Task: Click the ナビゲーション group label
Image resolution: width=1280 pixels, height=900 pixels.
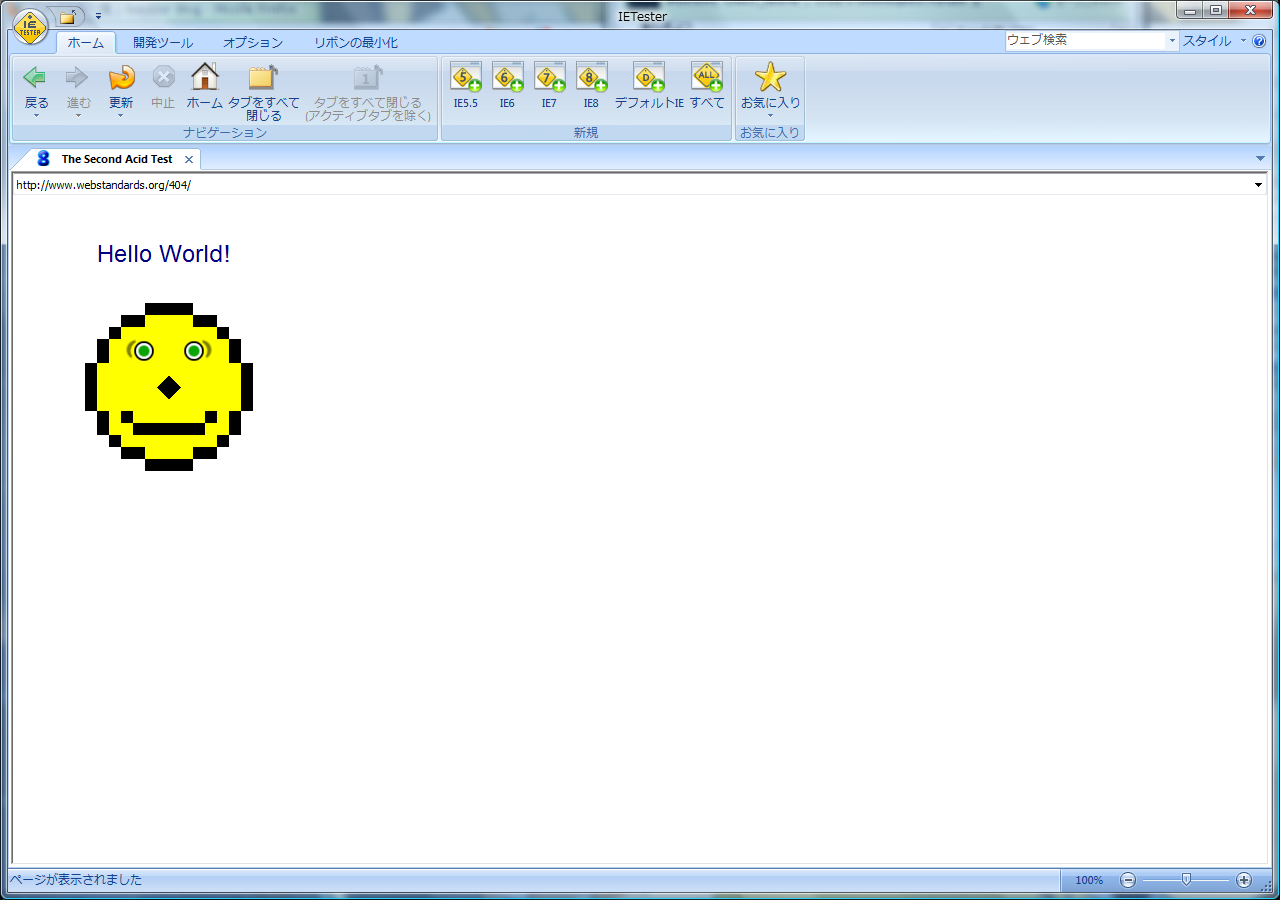Action: click(x=225, y=132)
